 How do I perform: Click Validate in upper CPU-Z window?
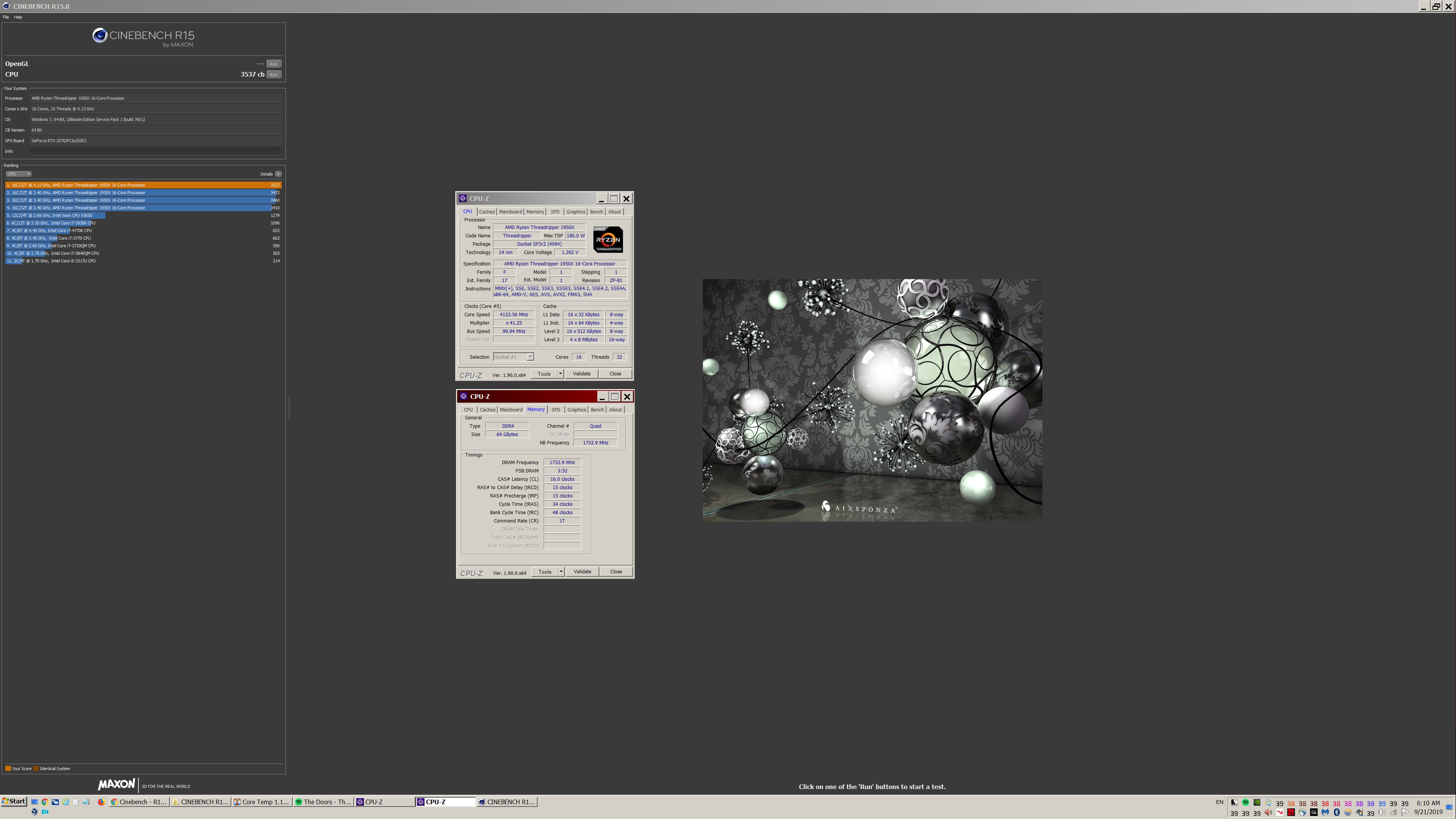(x=581, y=373)
